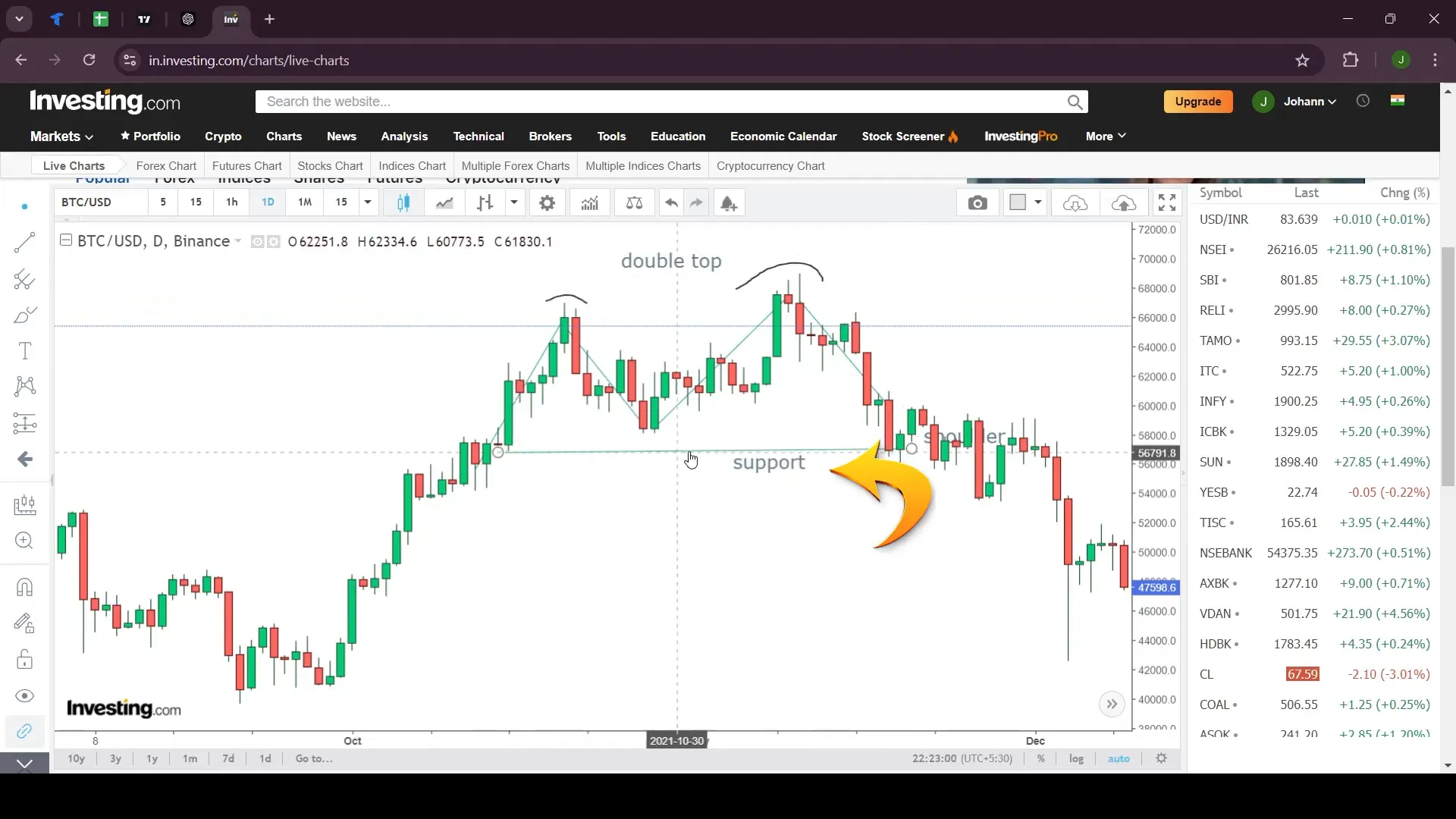
Task: Expand the chart interval dropdown
Action: pyautogui.click(x=368, y=202)
